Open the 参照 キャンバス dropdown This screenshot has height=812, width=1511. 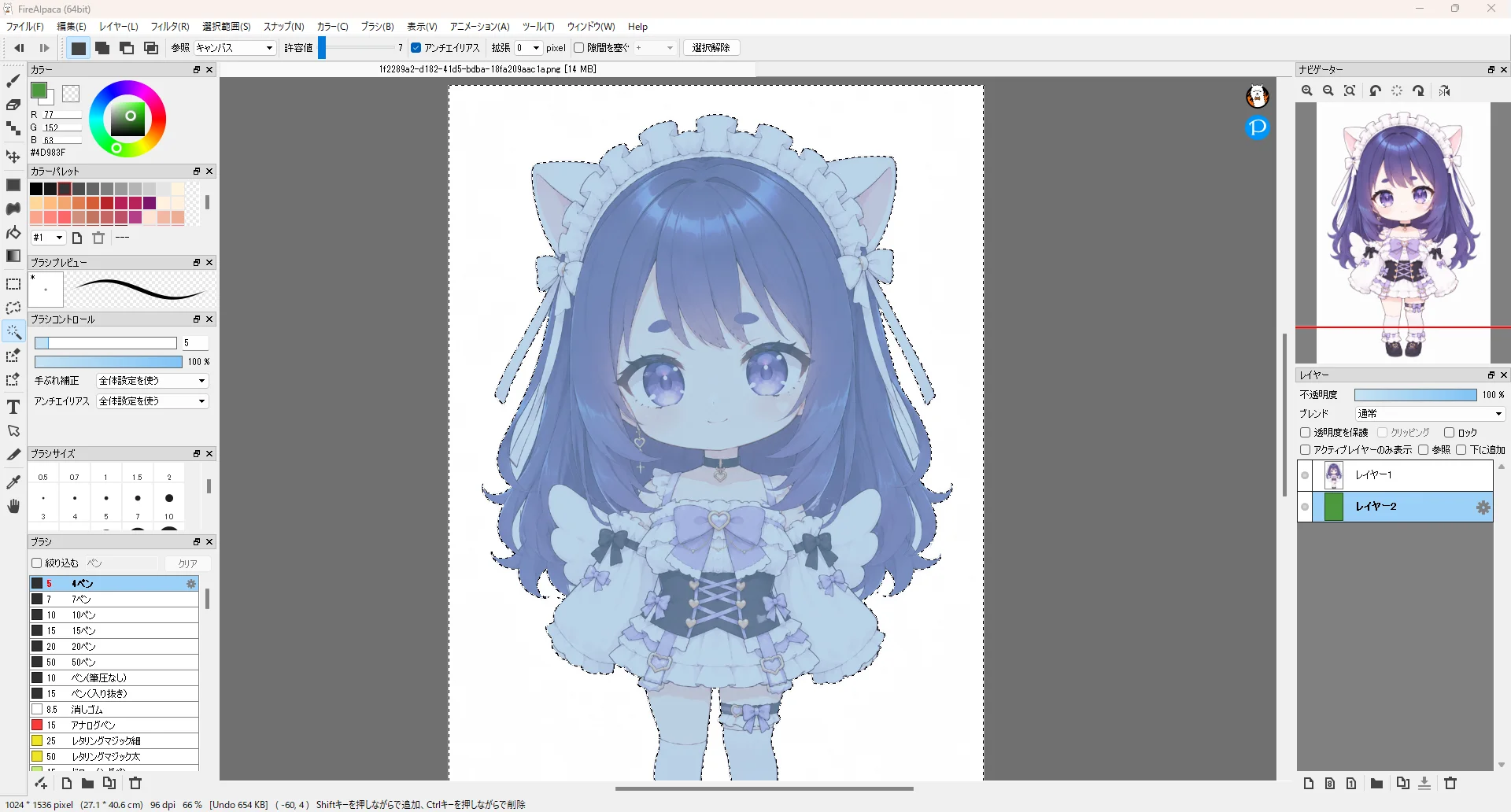(235, 48)
